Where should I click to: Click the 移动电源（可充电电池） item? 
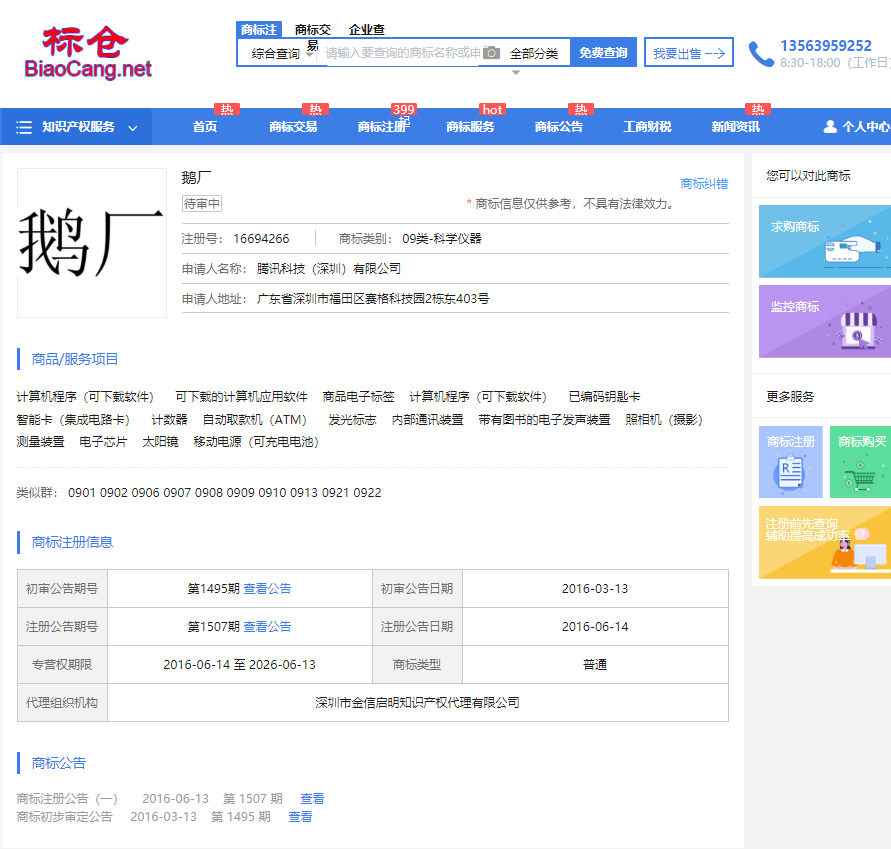[256, 442]
